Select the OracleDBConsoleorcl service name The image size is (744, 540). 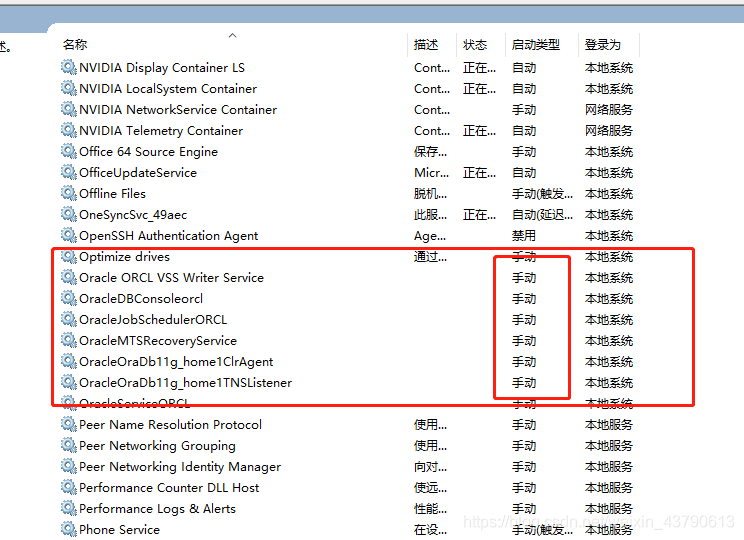click(x=141, y=299)
